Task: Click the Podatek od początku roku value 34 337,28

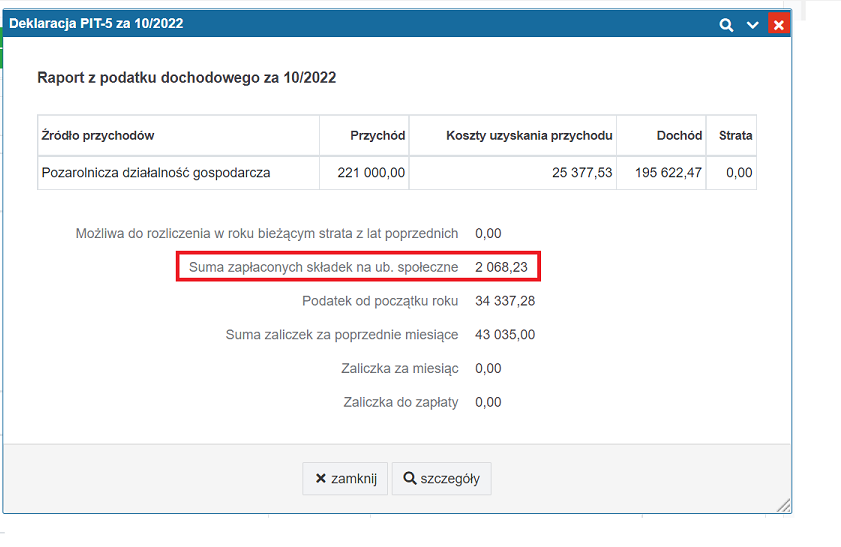Action: (505, 301)
